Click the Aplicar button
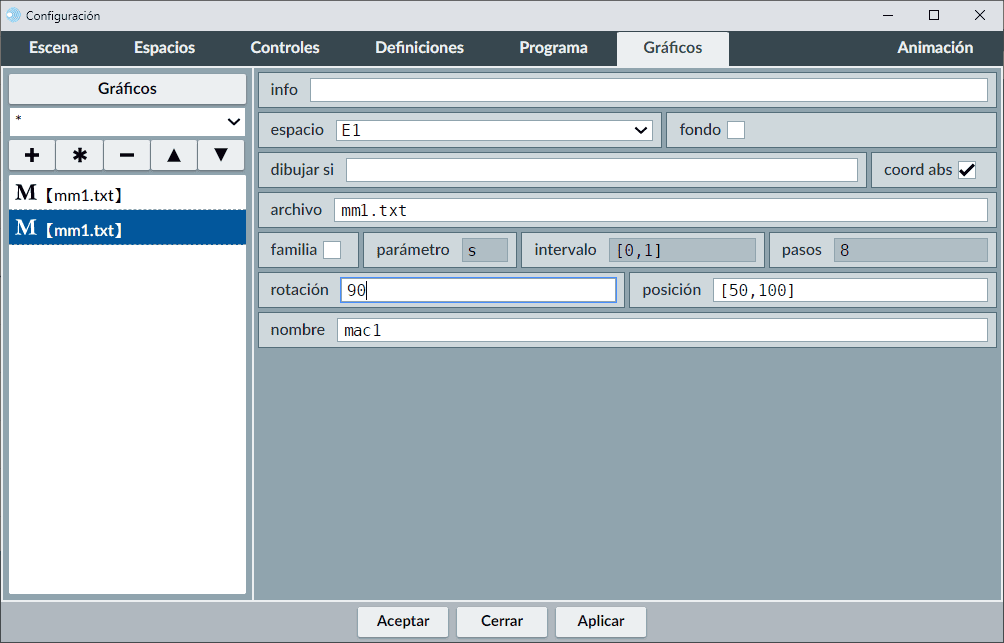The image size is (1004, 643). (x=600, y=621)
